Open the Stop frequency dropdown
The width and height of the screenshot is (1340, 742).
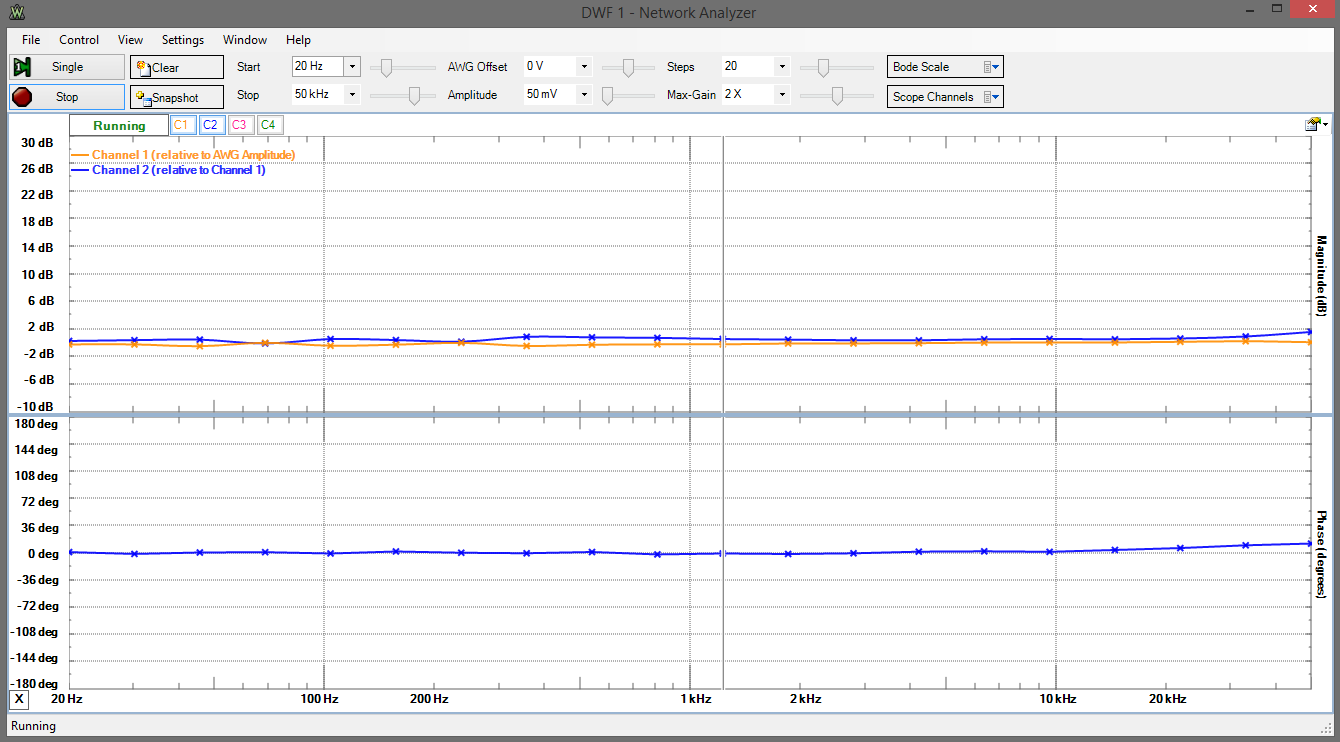pyautogui.click(x=352, y=95)
